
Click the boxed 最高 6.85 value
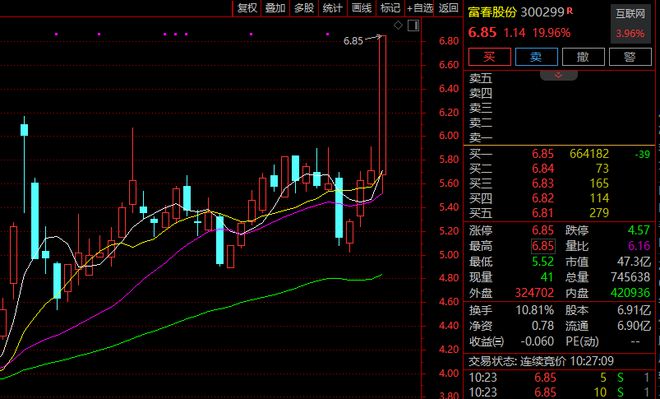pos(543,246)
